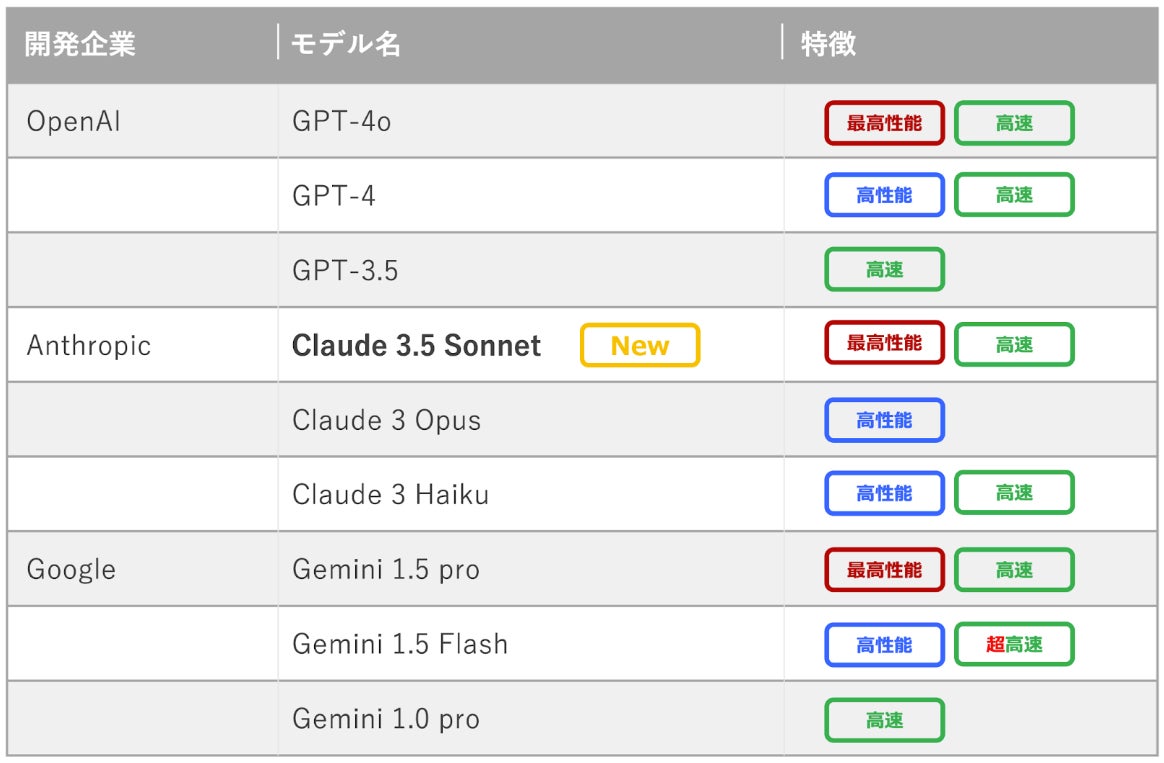
Task: Click the Google company cell
Action: coord(71,570)
